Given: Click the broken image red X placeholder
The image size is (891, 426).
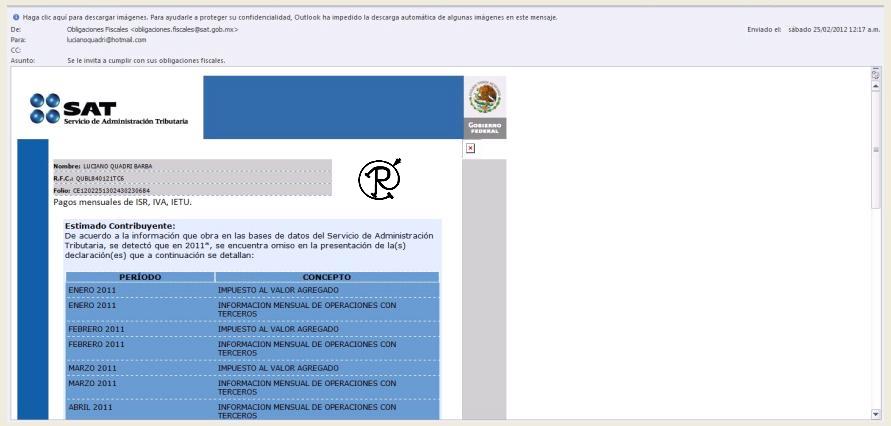Looking at the screenshot, I should 470,148.
